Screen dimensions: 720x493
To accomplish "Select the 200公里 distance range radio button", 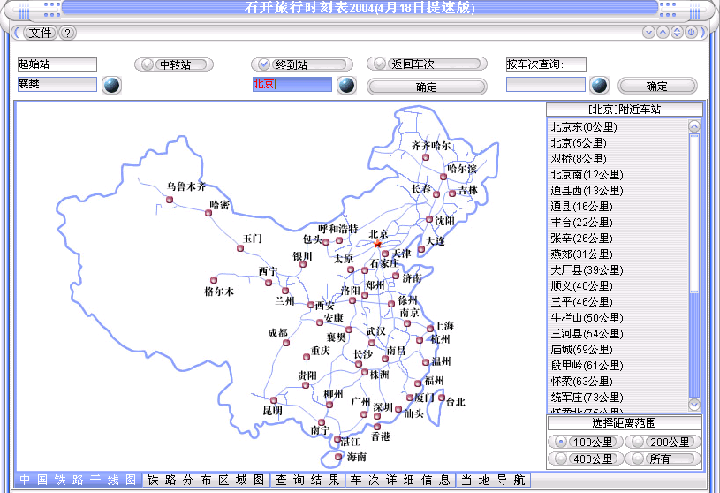I will pos(663,442).
